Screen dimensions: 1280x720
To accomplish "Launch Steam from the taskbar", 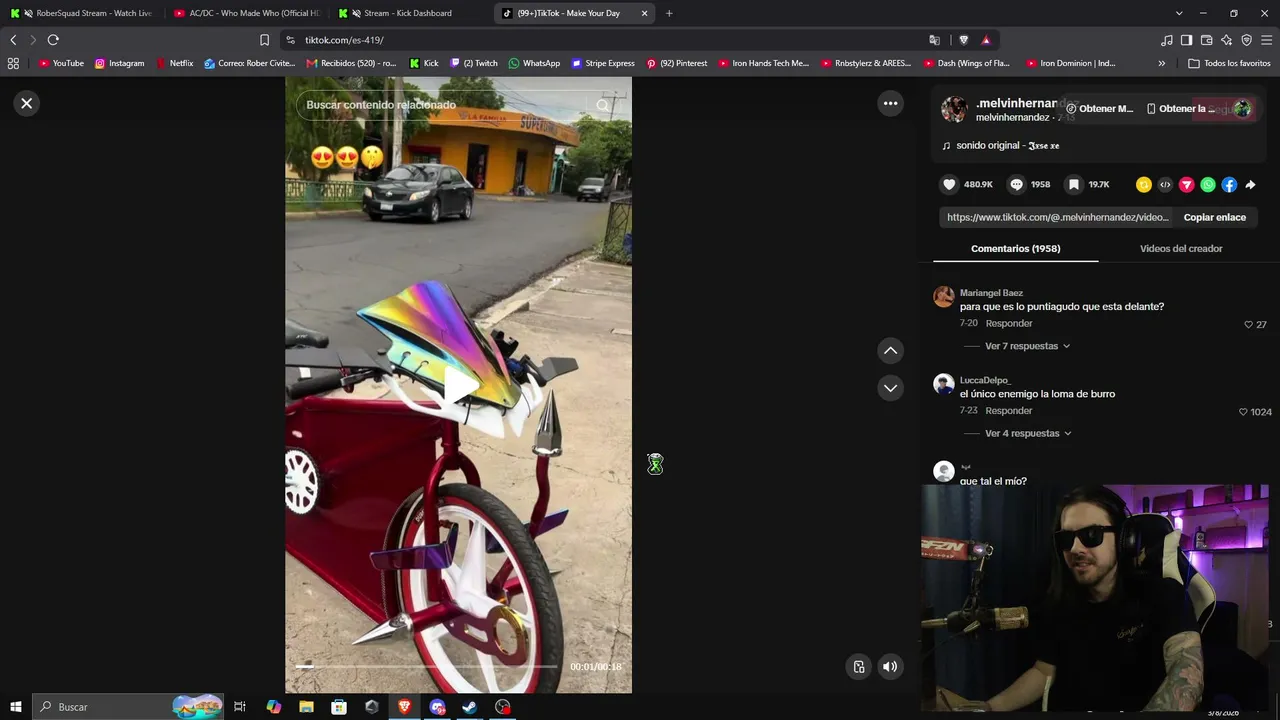I will (x=469, y=707).
